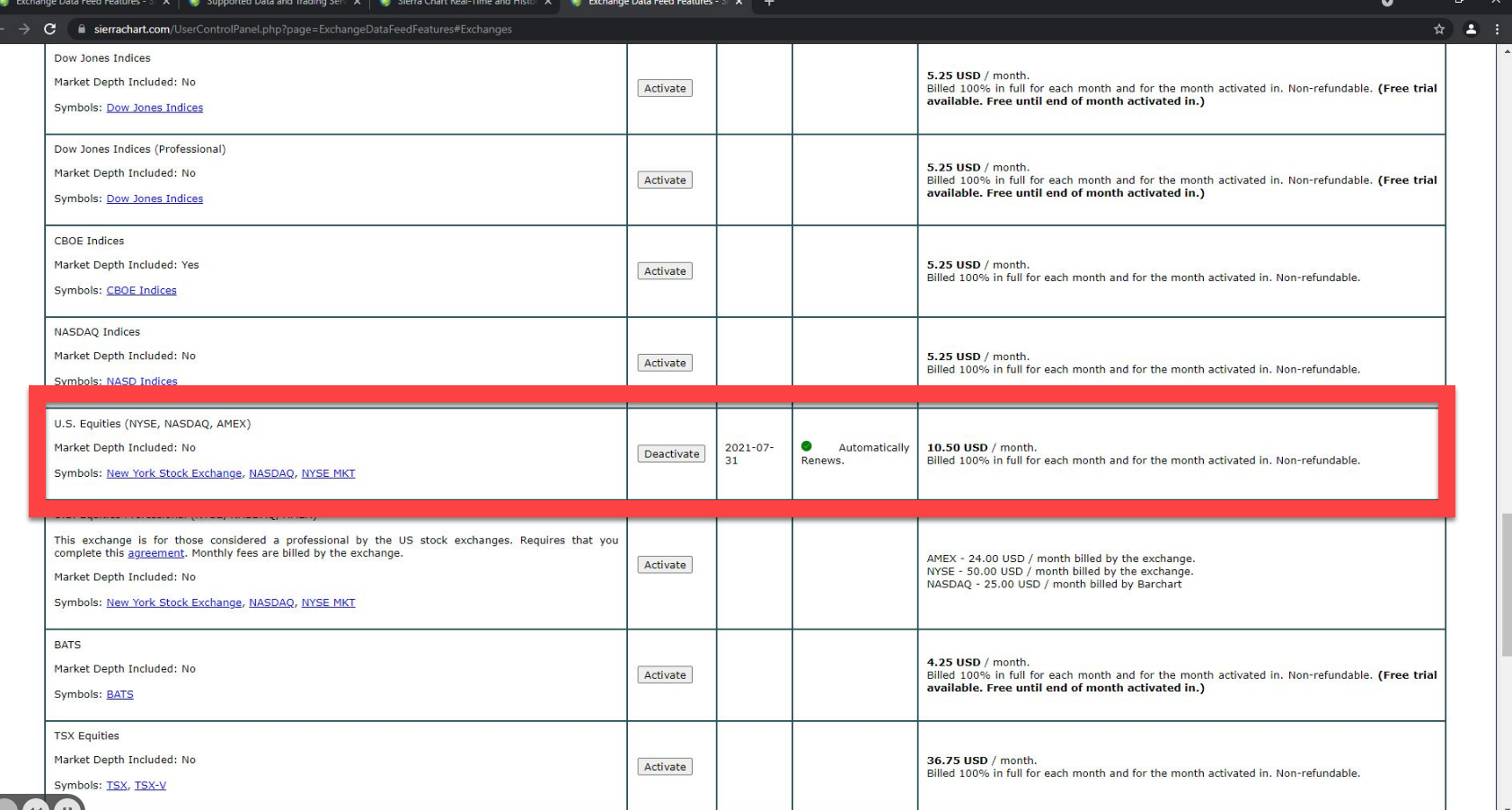This screenshot has height=810, width=1512.
Task: Select the 'Automatically Renews.' status text
Action: pos(855,453)
